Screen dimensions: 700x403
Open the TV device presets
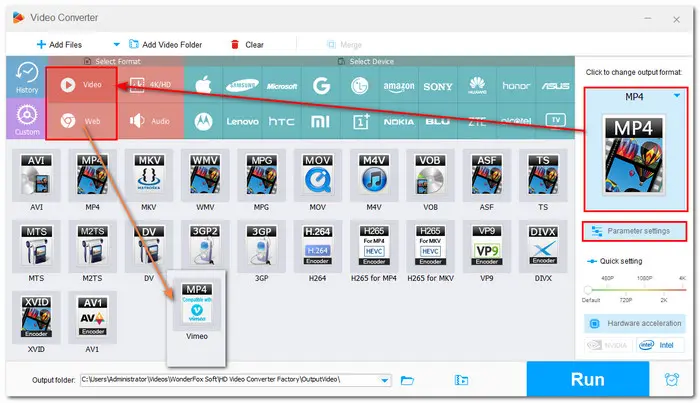tap(555, 120)
